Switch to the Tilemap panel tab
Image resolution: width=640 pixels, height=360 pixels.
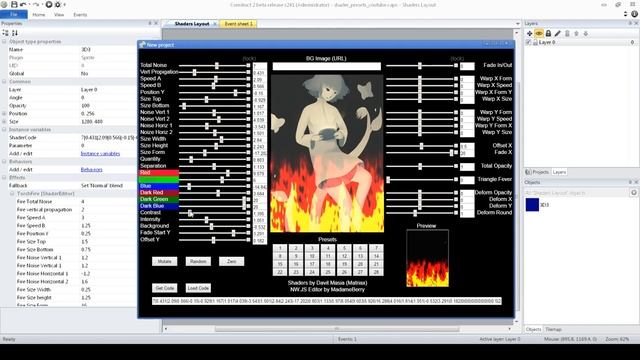click(x=553, y=329)
